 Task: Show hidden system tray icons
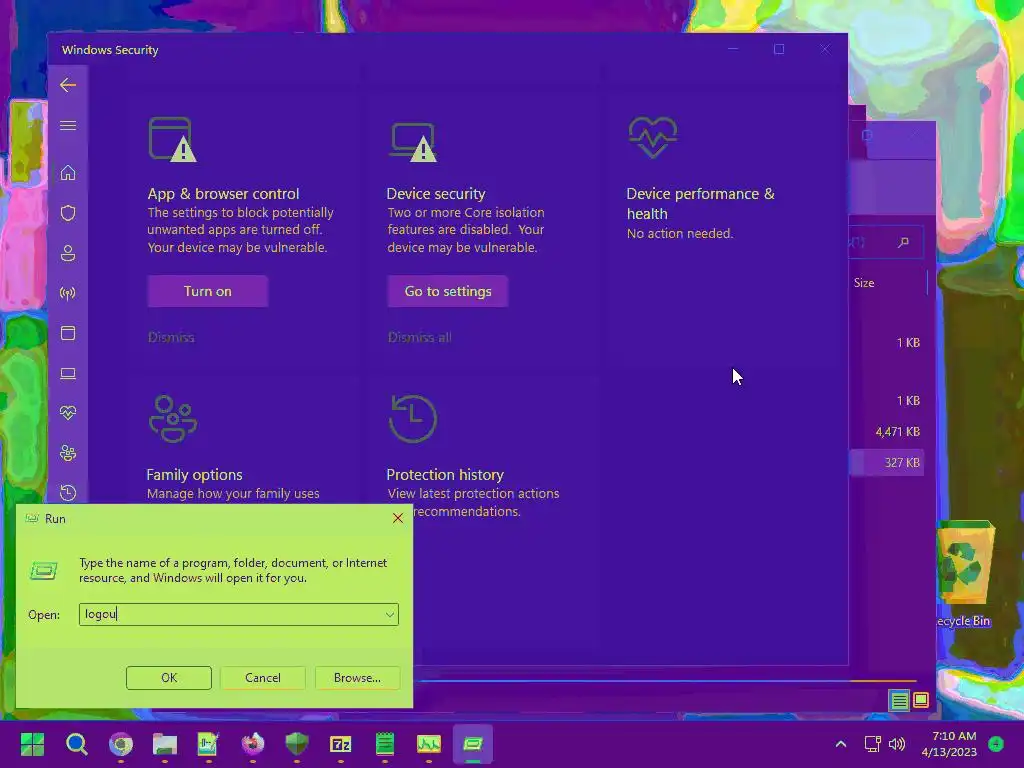coord(841,744)
